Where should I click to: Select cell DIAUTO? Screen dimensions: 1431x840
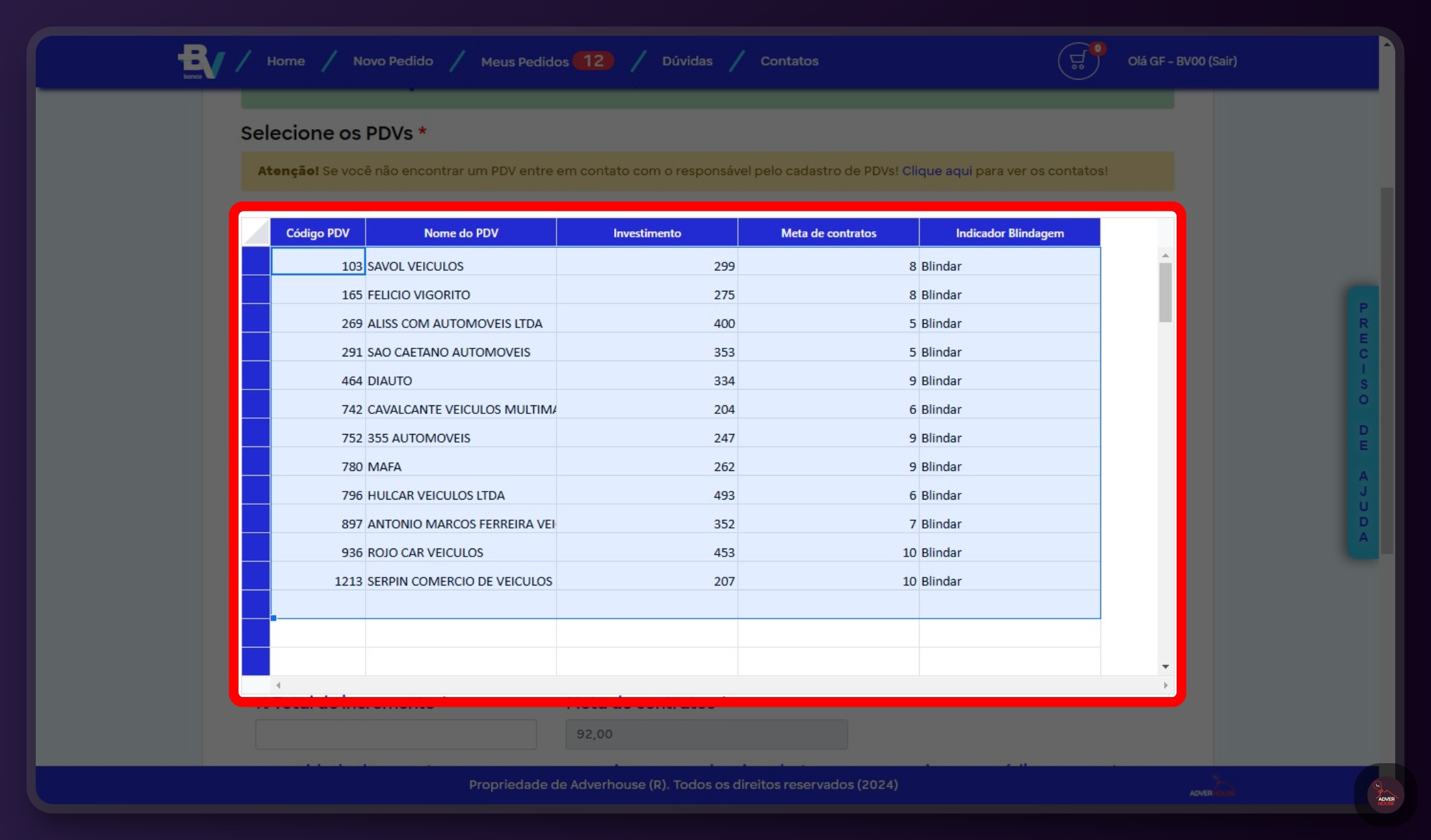461,376
